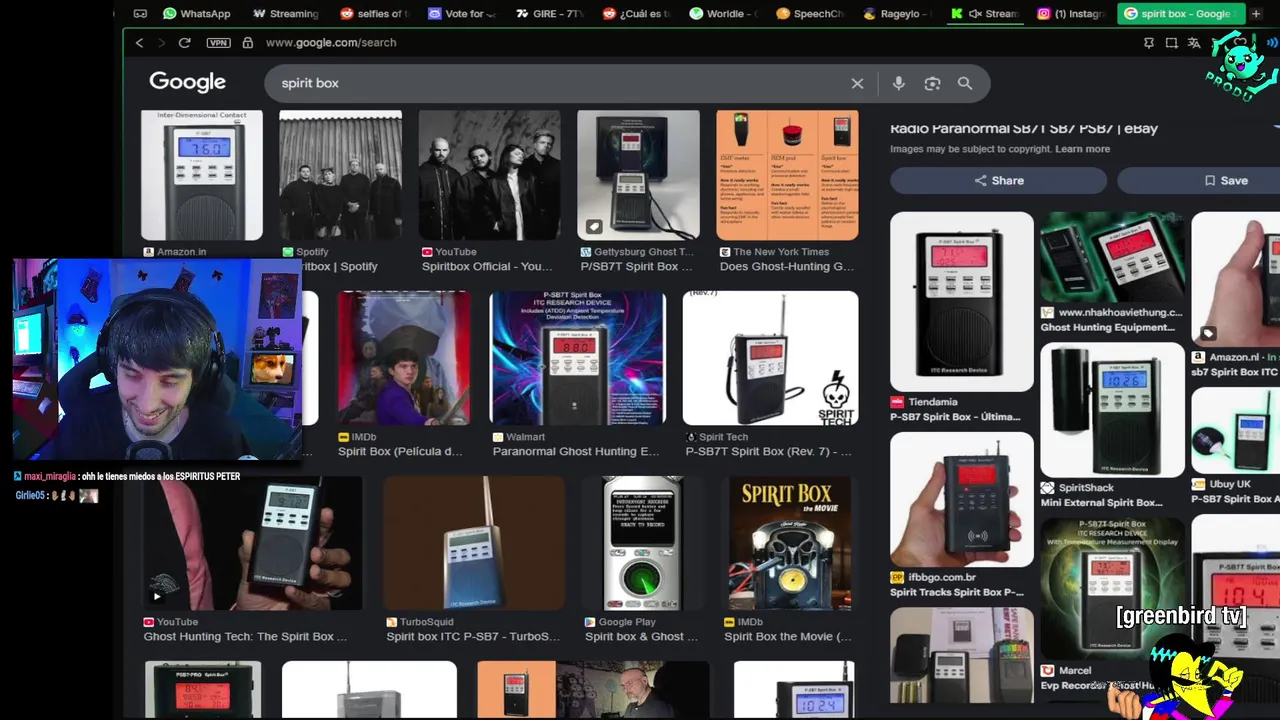Open the site lock security icon

[247, 43]
